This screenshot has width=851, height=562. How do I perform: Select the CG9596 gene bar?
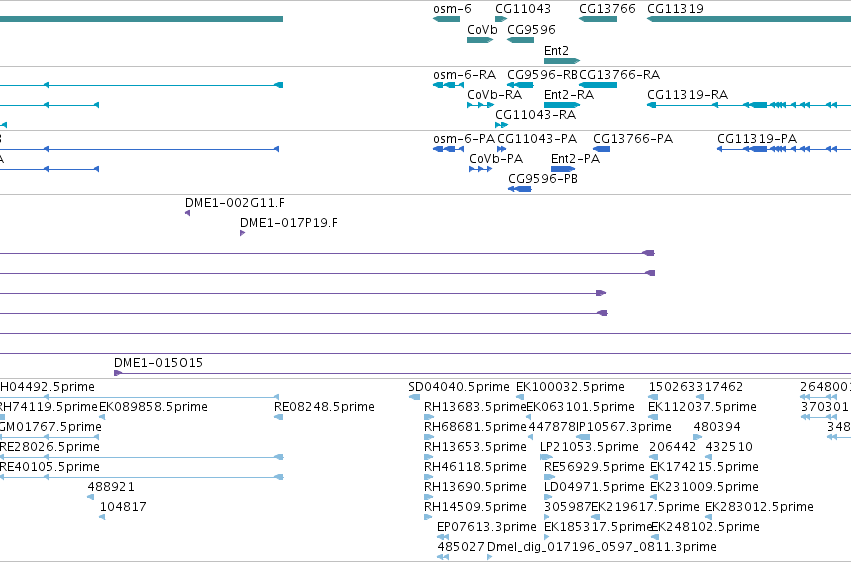[520, 40]
